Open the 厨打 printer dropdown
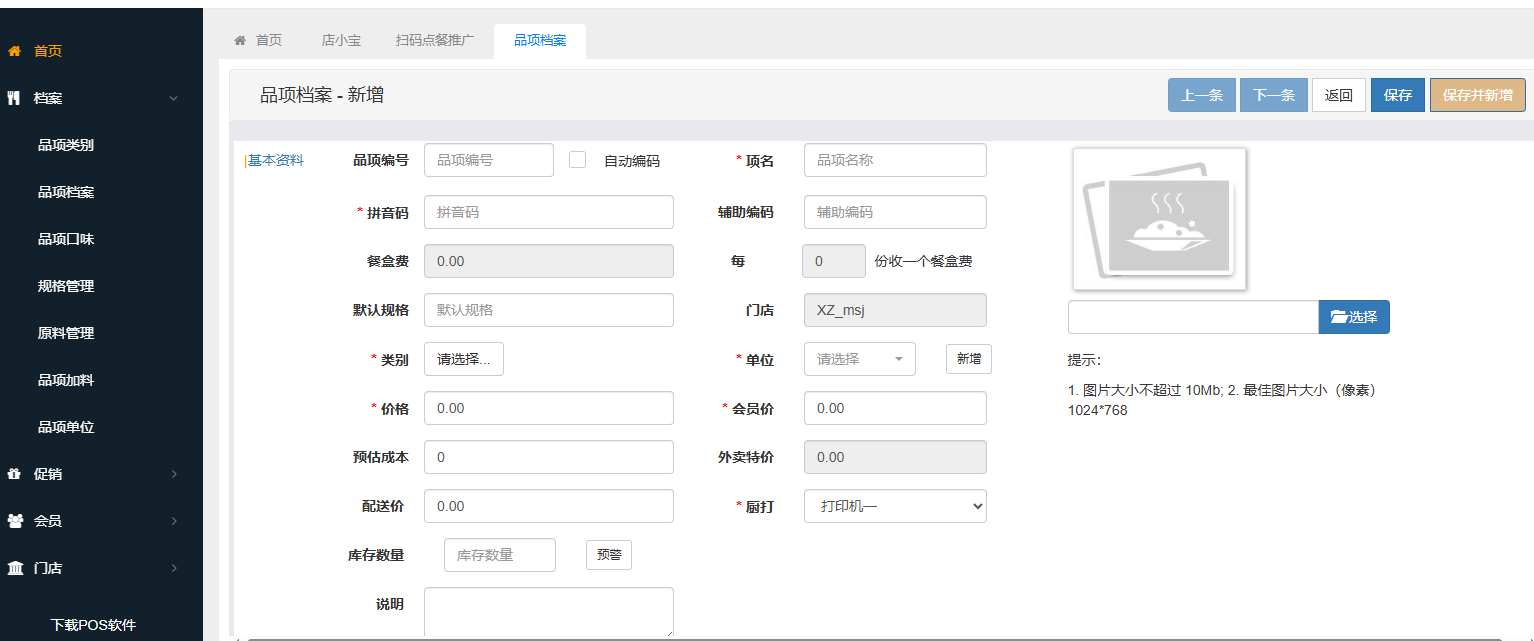The height and width of the screenshot is (641, 1534). pos(895,506)
